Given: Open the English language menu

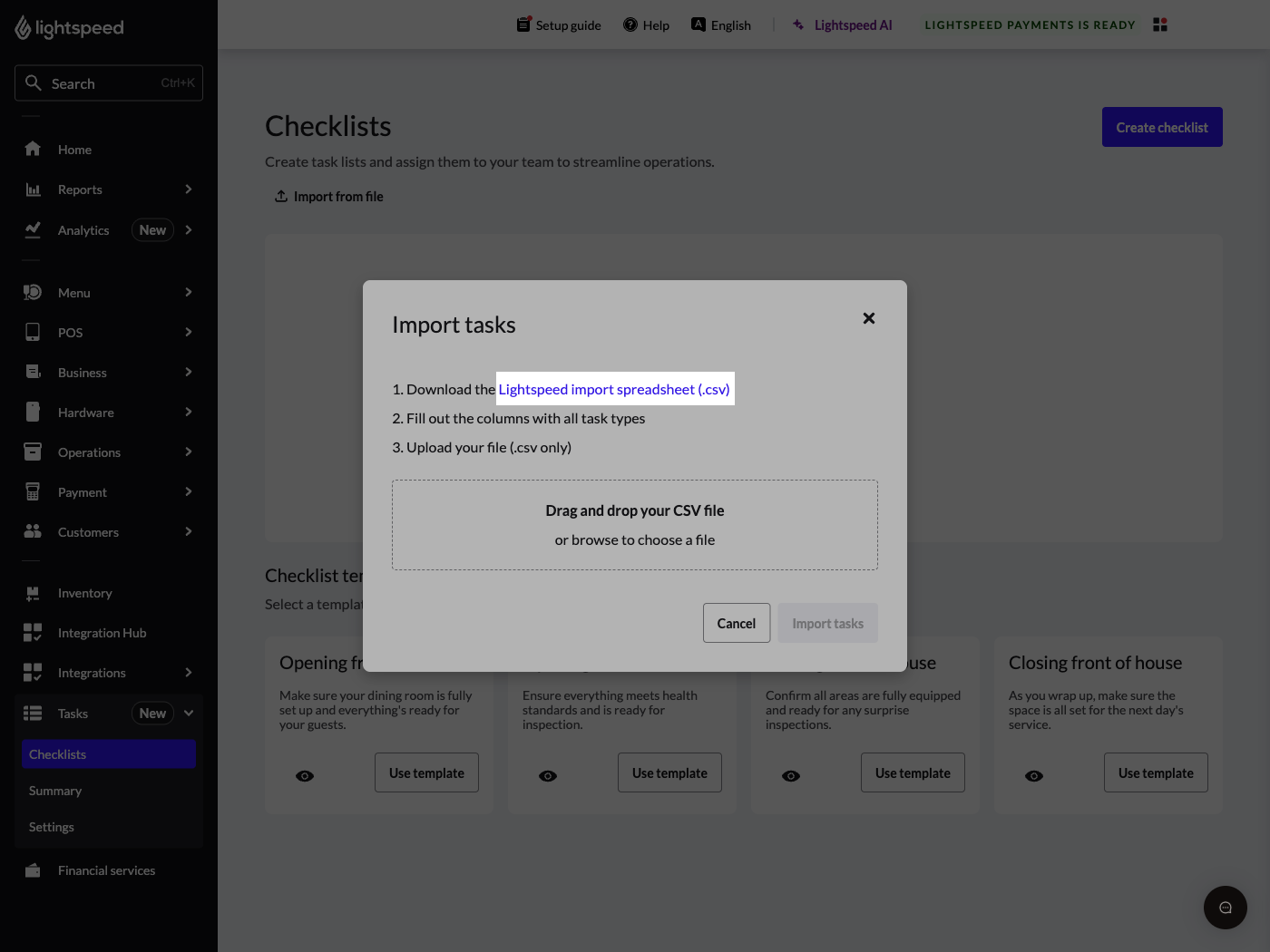Looking at the screenshot, I should coord(721,24).
